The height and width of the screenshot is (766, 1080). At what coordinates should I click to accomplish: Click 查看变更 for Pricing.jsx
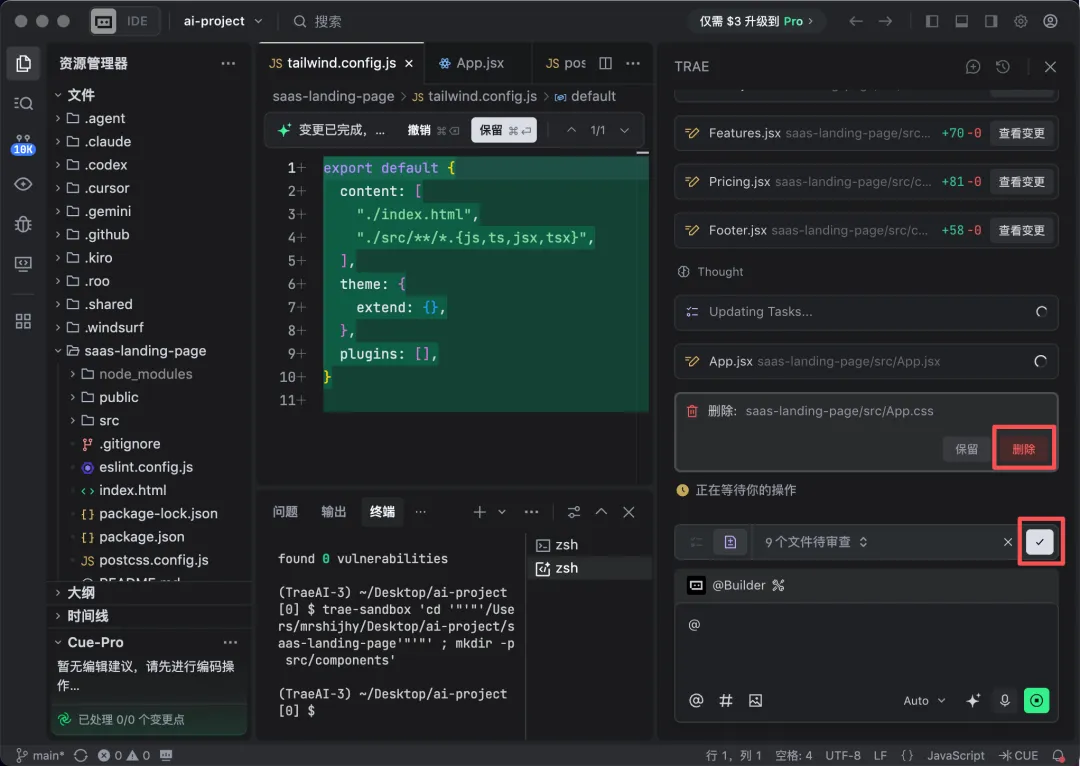tap(1021, 182)
